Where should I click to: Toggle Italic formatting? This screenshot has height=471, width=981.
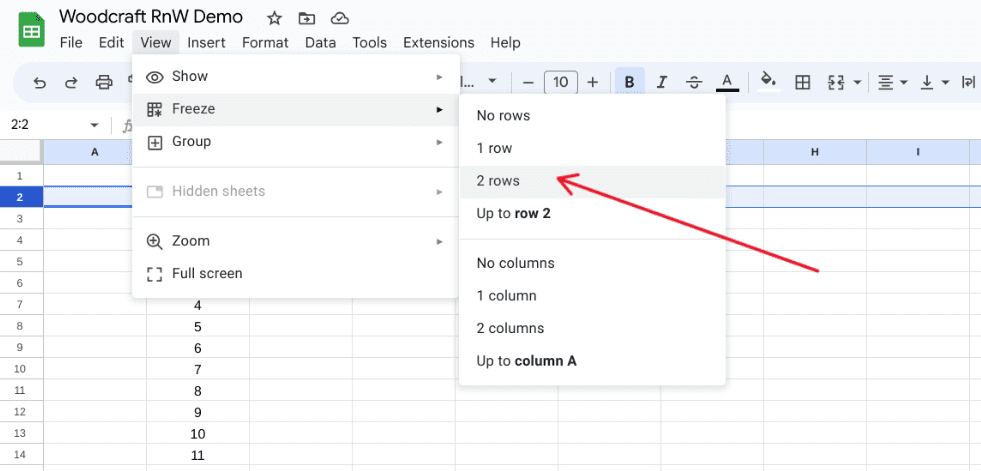click(662, 82)
